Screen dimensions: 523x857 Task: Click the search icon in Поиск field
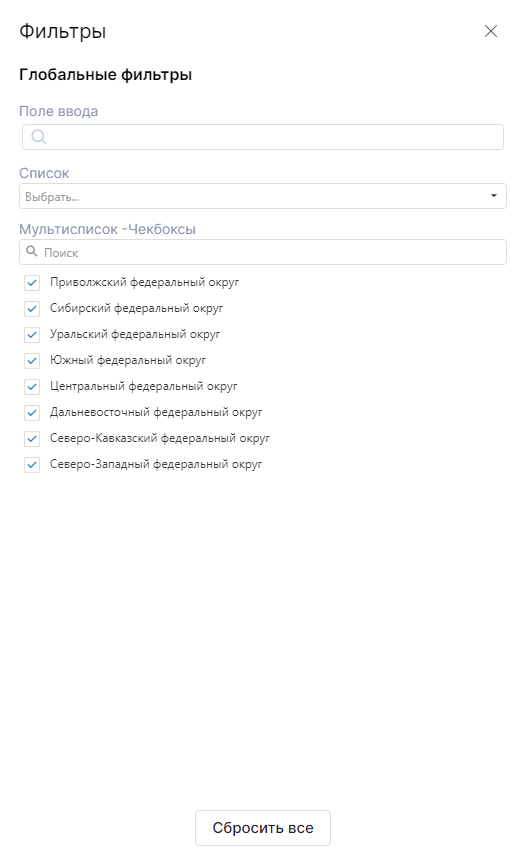(x=32, y=251)
